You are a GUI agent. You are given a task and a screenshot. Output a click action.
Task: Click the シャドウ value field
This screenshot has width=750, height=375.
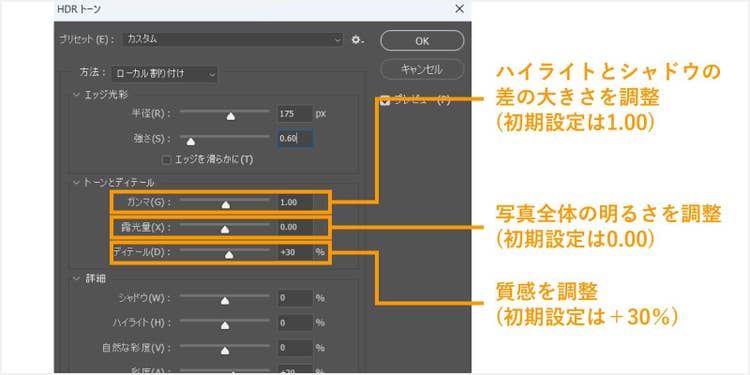coord(295,298)
